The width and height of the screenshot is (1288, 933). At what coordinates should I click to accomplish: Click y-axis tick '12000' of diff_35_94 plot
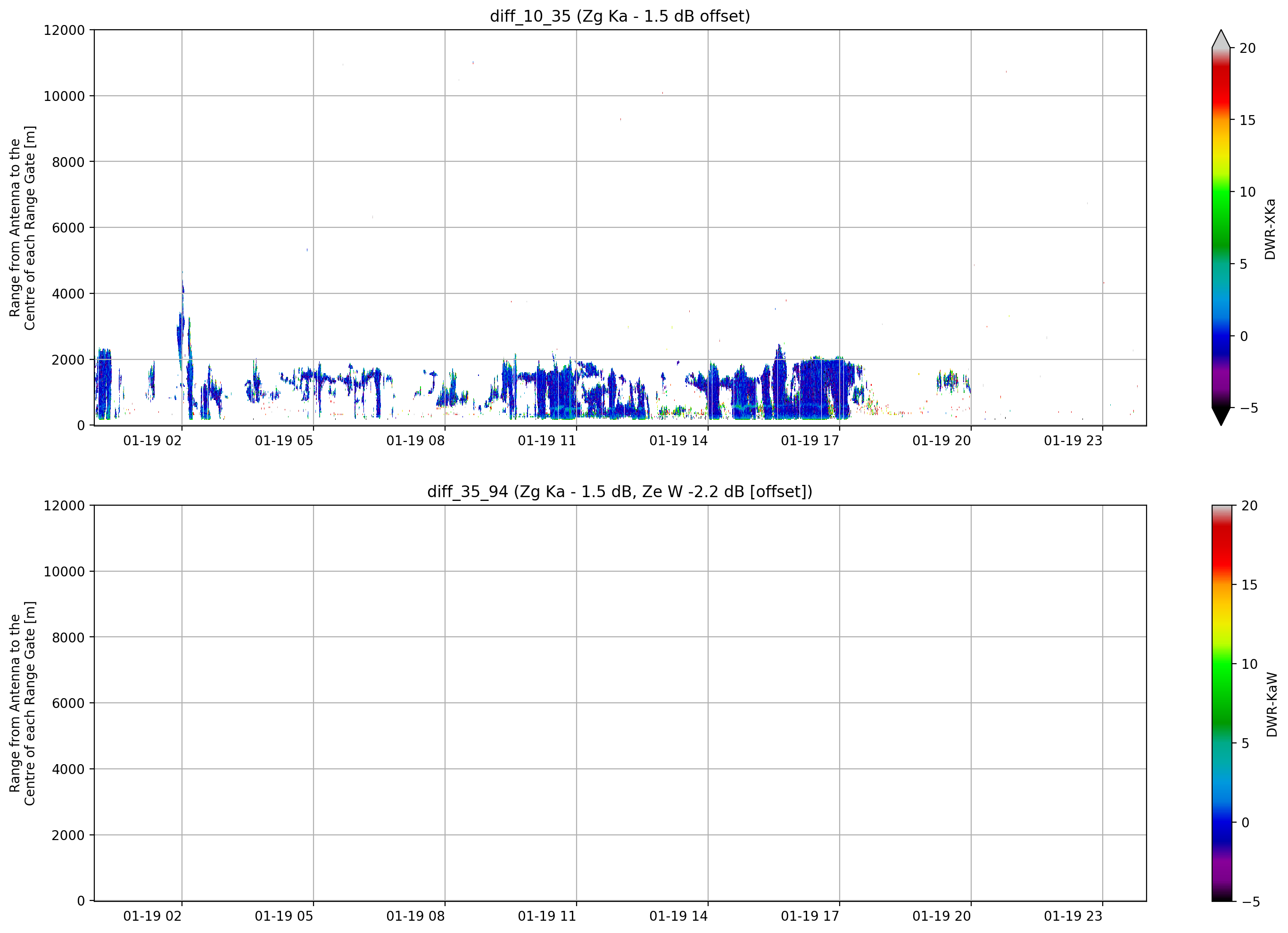pyautogui.click(x=64, y=506)
